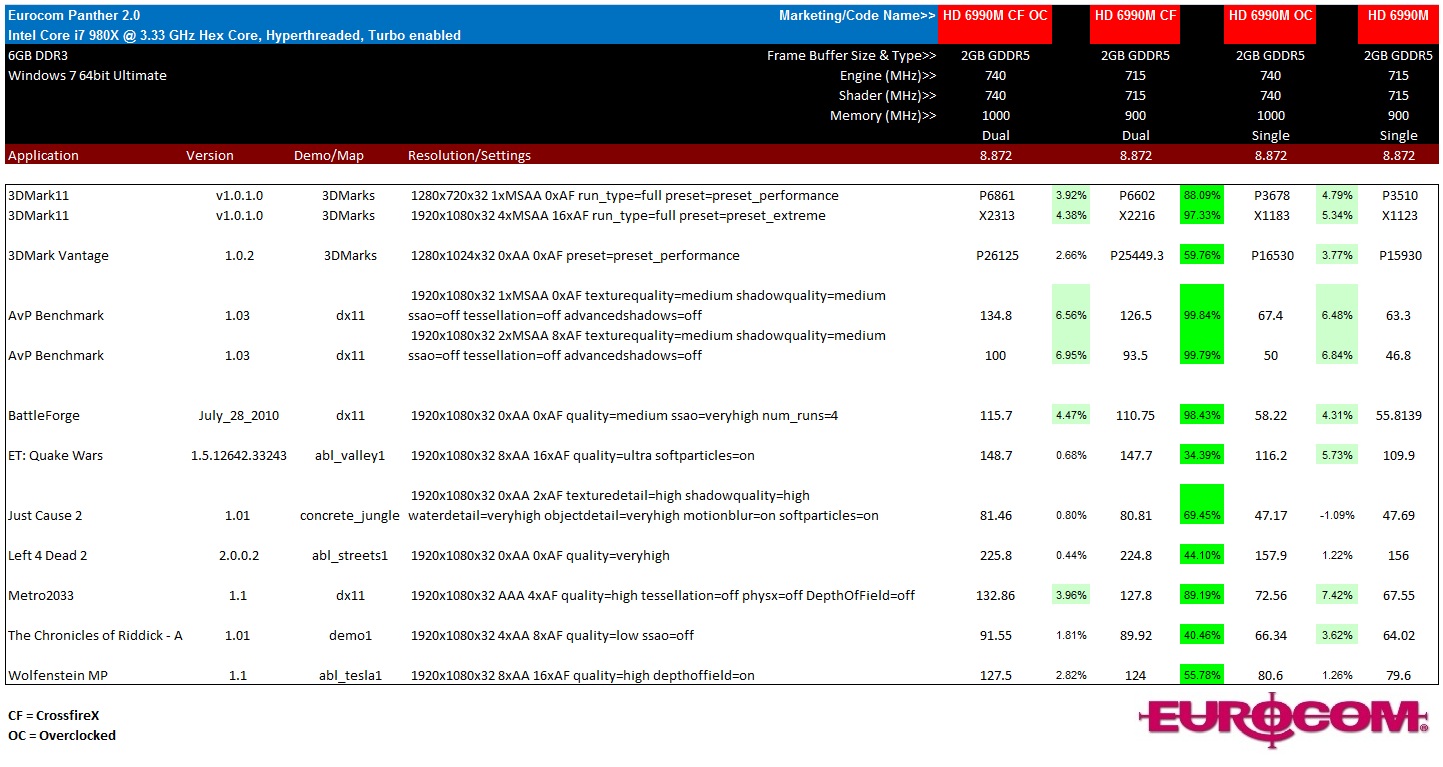Click the Resolution/Settings column header

click(469, 155)
